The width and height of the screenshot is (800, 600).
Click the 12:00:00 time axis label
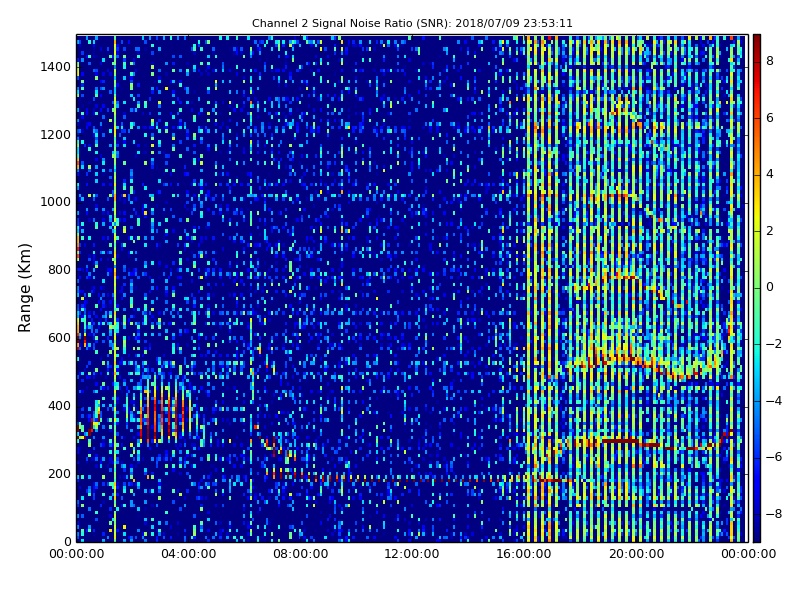(412, 554)
